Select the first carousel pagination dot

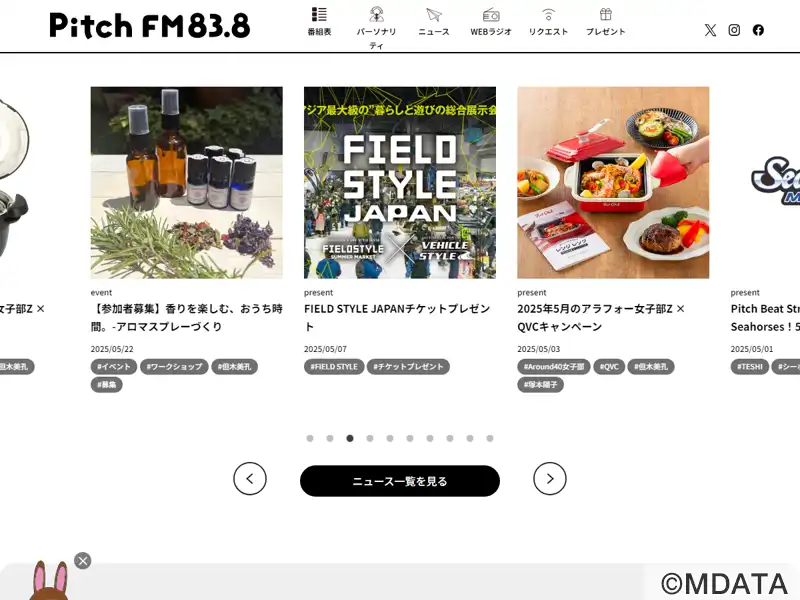pyautogui.click(x=310, y=438)
